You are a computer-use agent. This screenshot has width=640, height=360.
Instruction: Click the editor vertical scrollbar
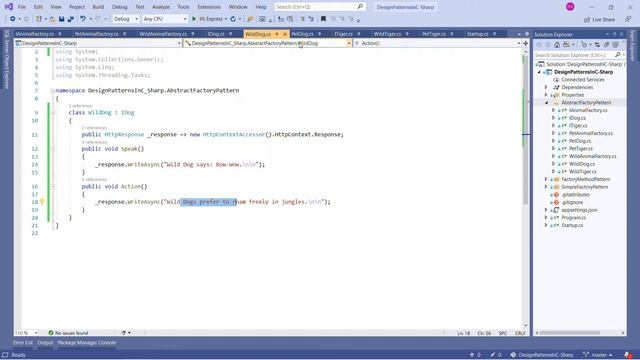526,188
